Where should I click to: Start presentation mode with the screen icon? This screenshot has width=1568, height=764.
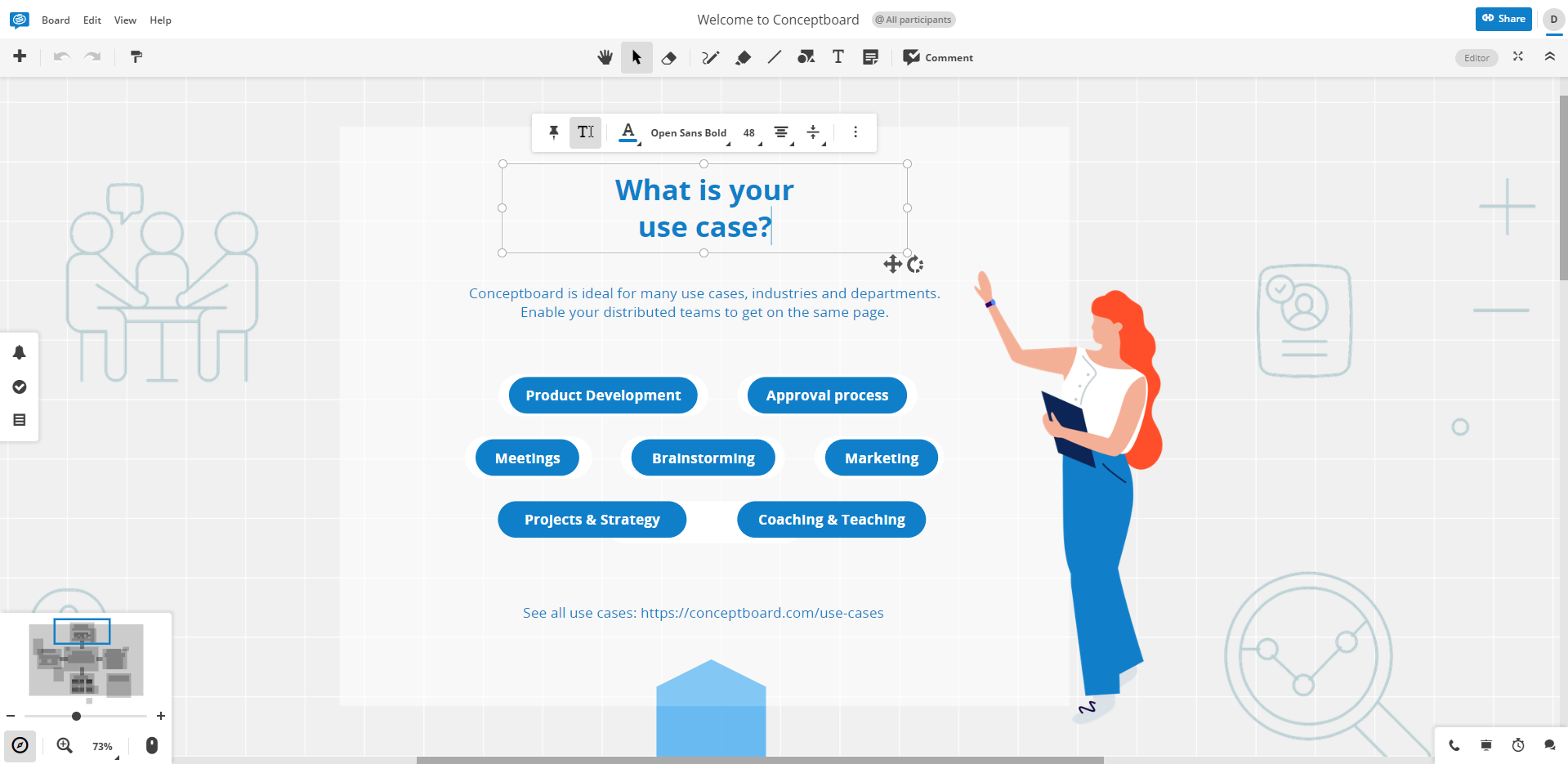[1486, 745]
